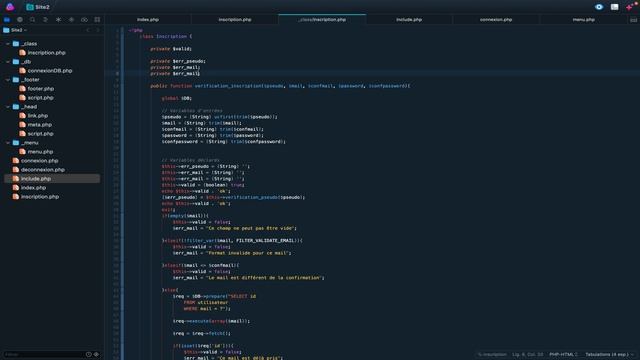Click the Site2 project icon in title bar
The height and width of the screenshot is (360, 640).
tap(30, 7)
